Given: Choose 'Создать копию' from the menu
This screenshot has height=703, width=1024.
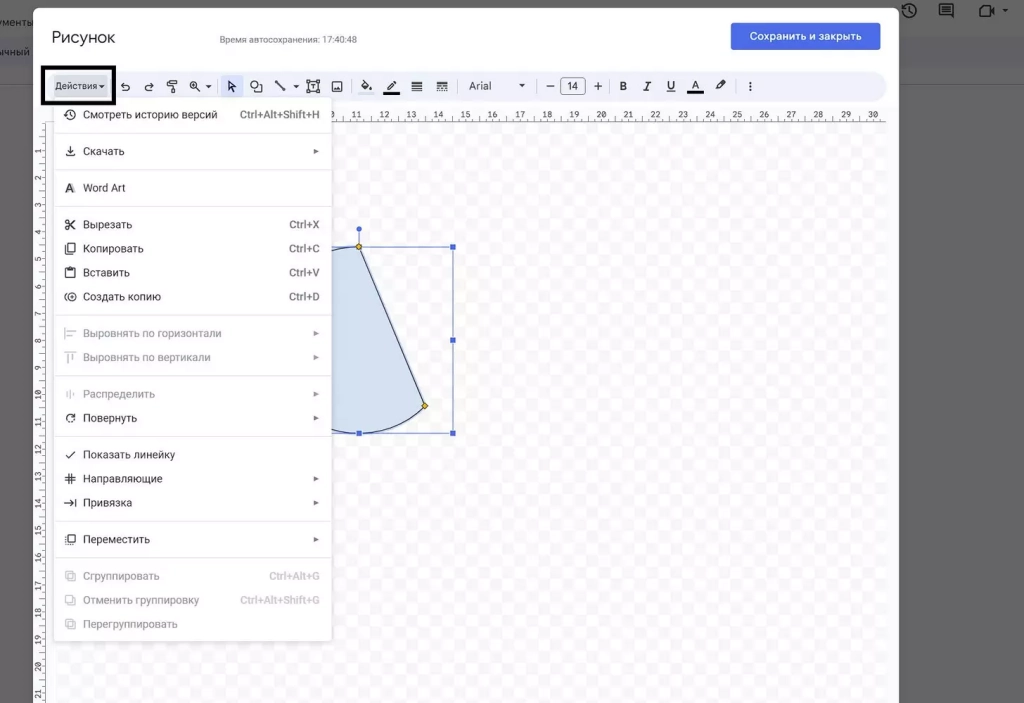Looking at the screenshot, I should [x=121, y=297].
